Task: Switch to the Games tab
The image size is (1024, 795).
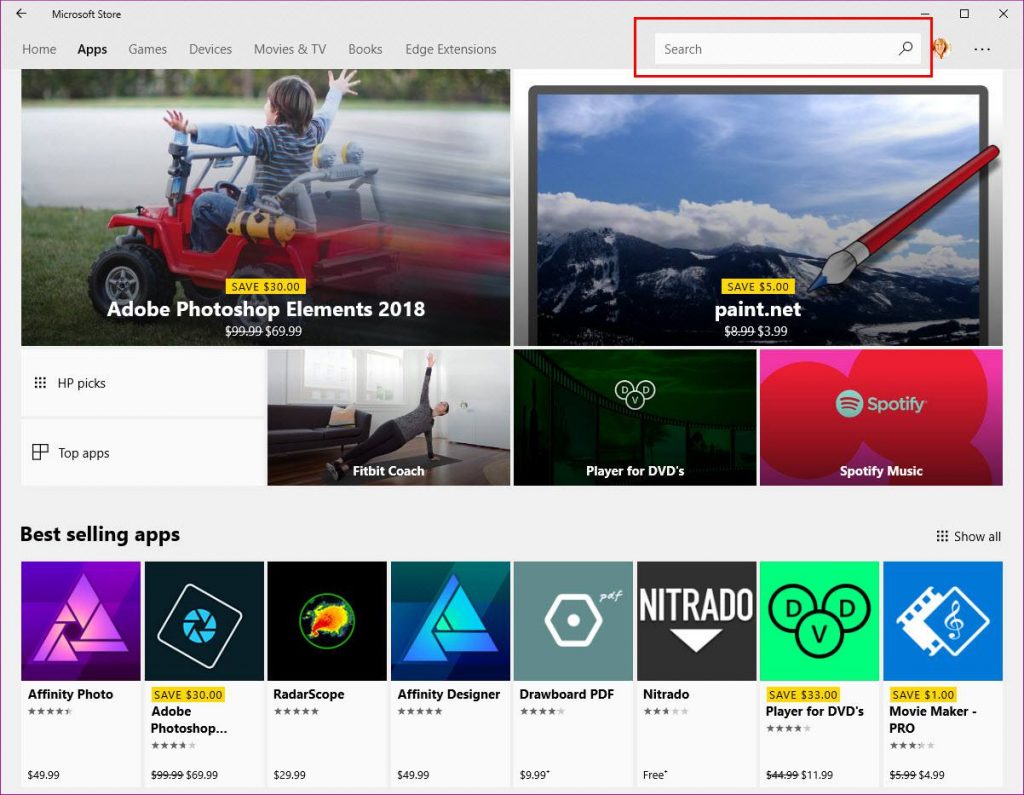Action: click(148, 49)
